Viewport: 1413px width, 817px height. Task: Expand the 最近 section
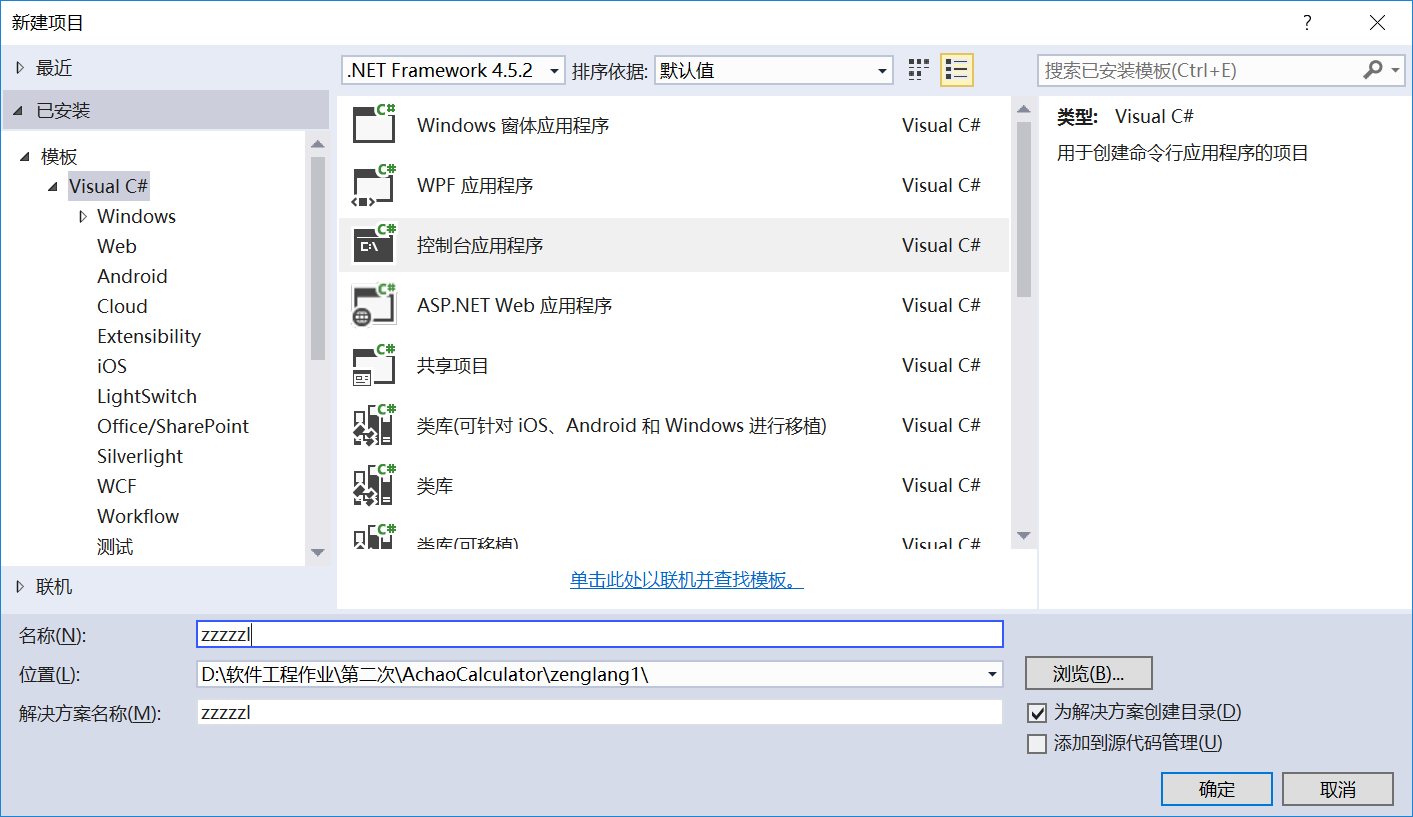tap(19, 68)
